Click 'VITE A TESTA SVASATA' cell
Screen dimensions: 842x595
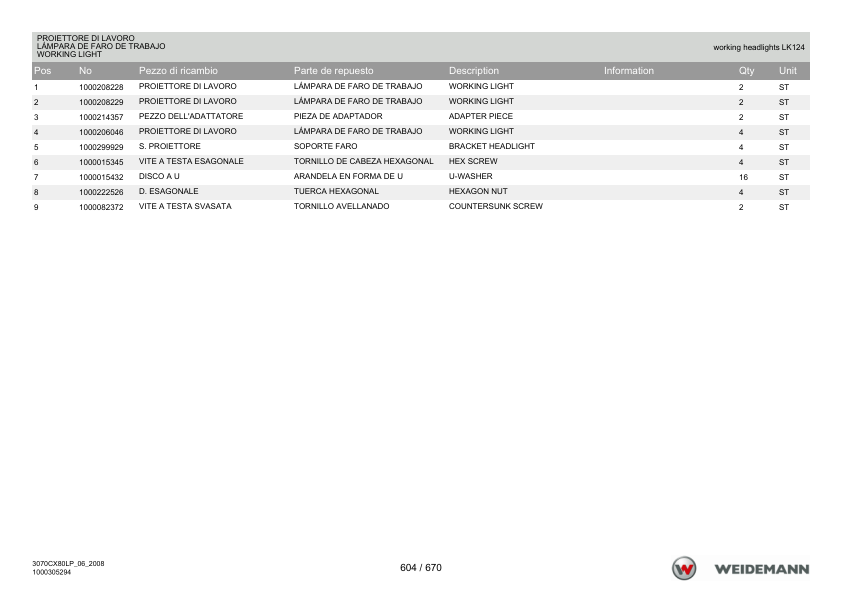point(185,206)
